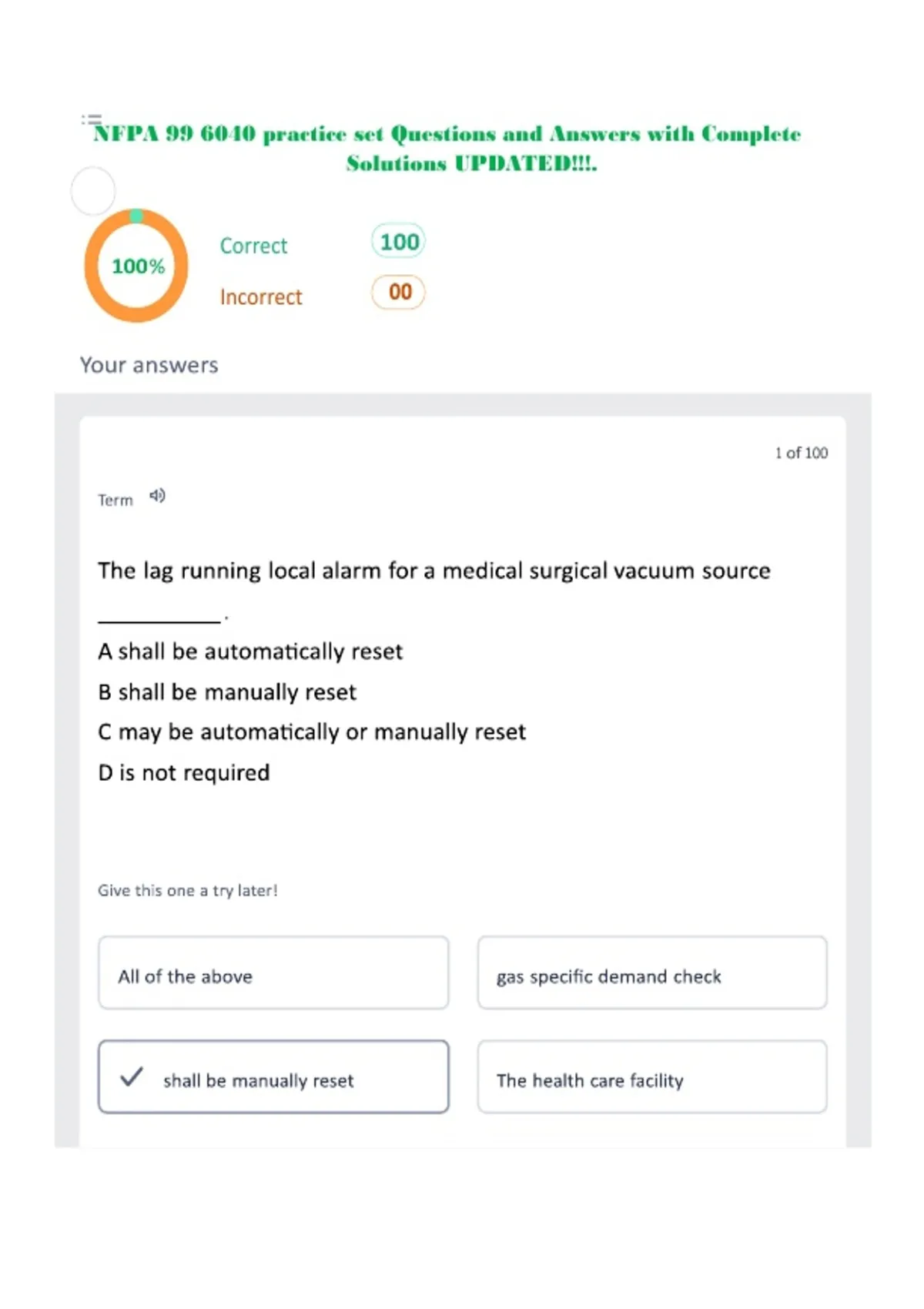Click the lag running local alarm question text

coord(434,571)
